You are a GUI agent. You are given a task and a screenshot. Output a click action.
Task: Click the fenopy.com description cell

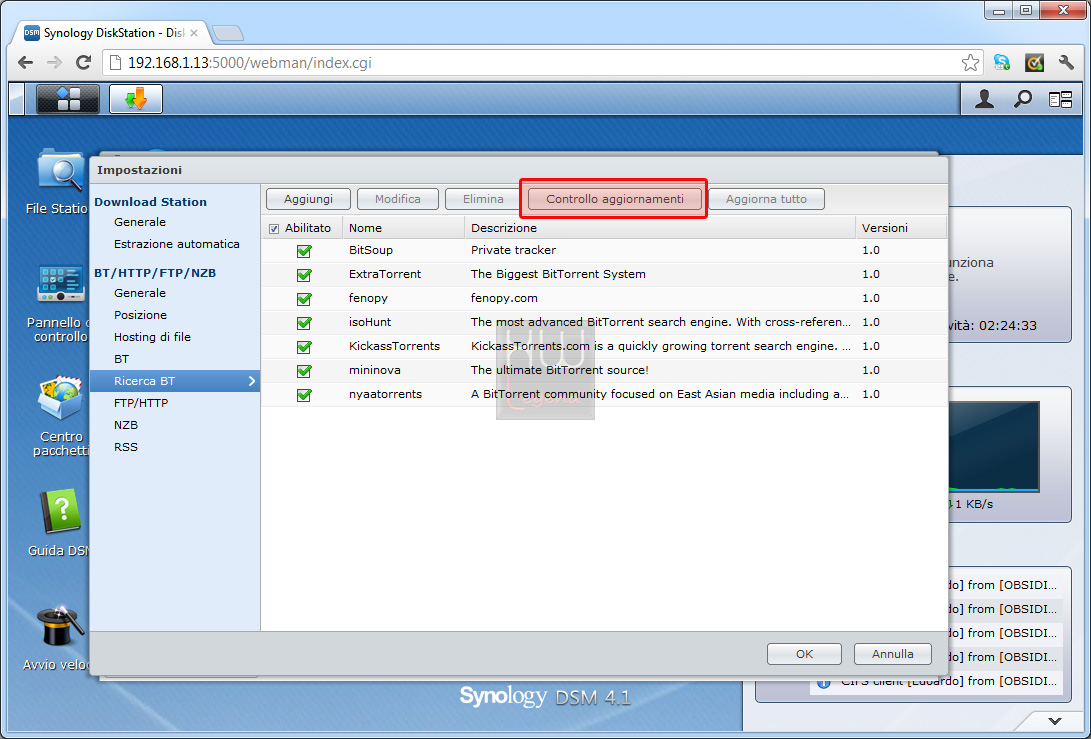[x=504, y=298]
